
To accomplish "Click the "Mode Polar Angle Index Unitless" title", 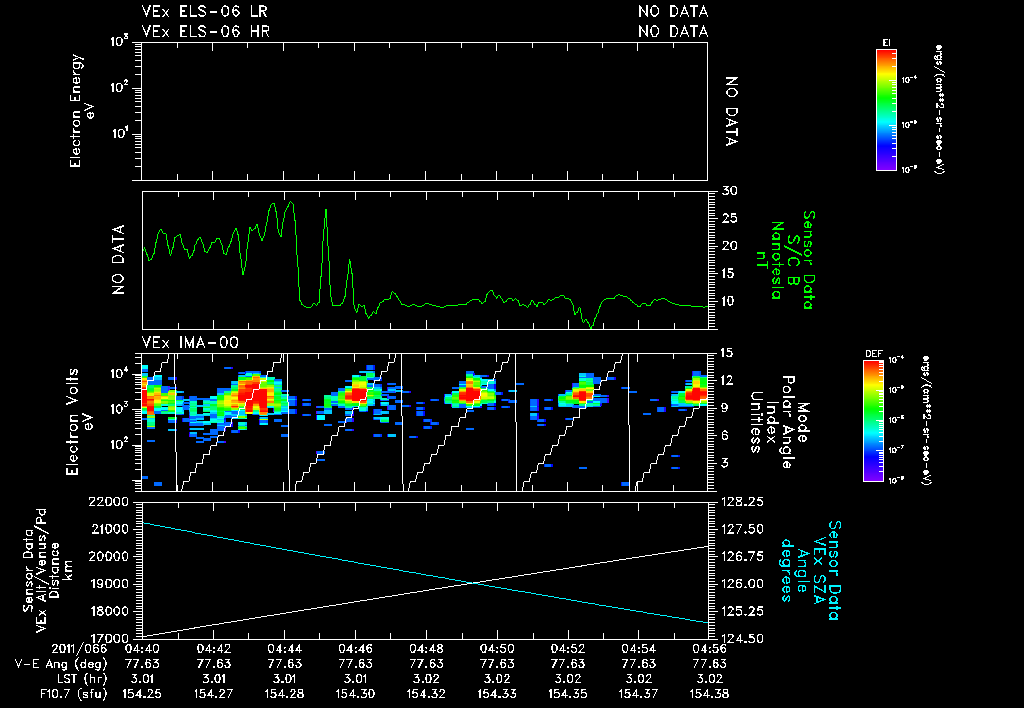I will (x=779, y=422).
